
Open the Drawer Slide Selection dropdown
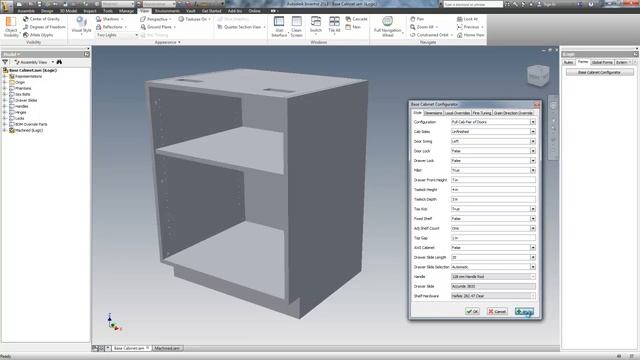533,267
